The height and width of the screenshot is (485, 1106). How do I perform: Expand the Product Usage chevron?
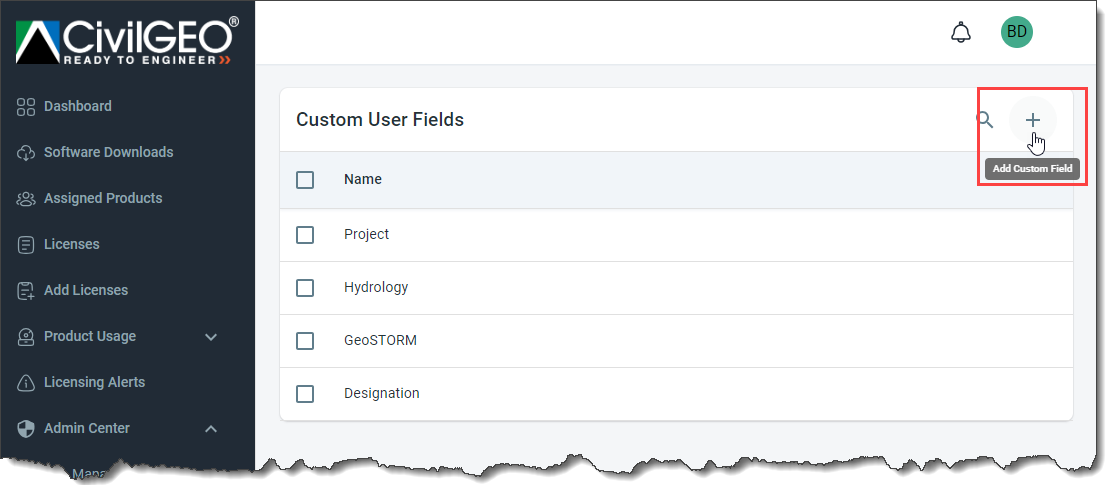pyautogui.click(x=211, y=337)
